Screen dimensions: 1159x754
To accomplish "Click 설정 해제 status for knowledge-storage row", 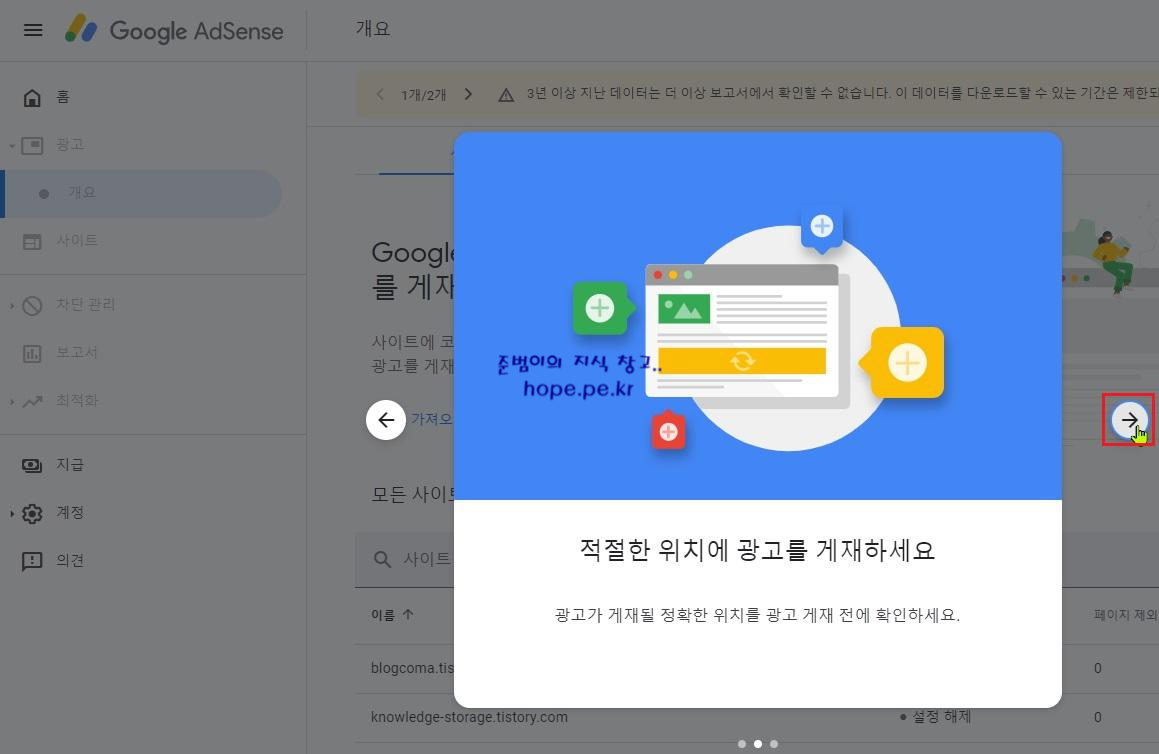I will pyautogui.click(x=936, y=716).
